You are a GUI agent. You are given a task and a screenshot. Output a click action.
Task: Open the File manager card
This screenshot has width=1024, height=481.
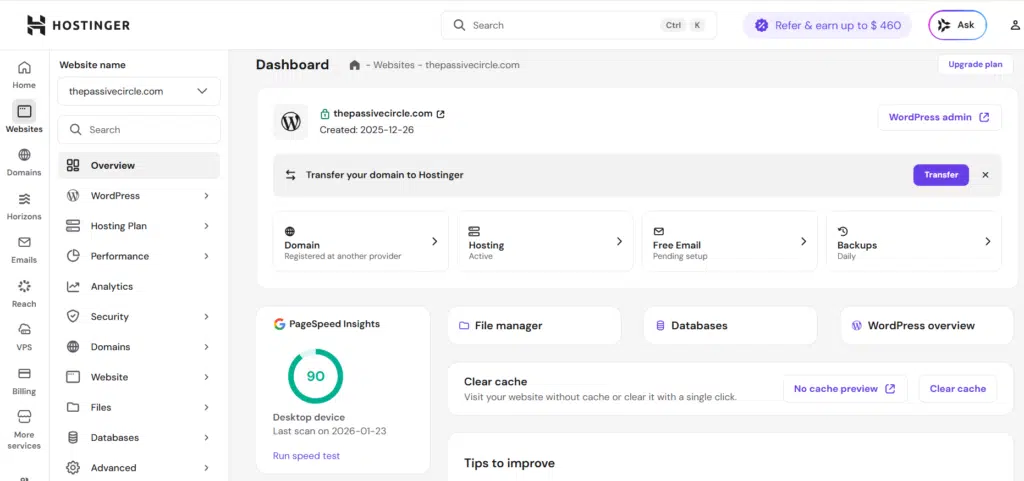tap(534, 326)
